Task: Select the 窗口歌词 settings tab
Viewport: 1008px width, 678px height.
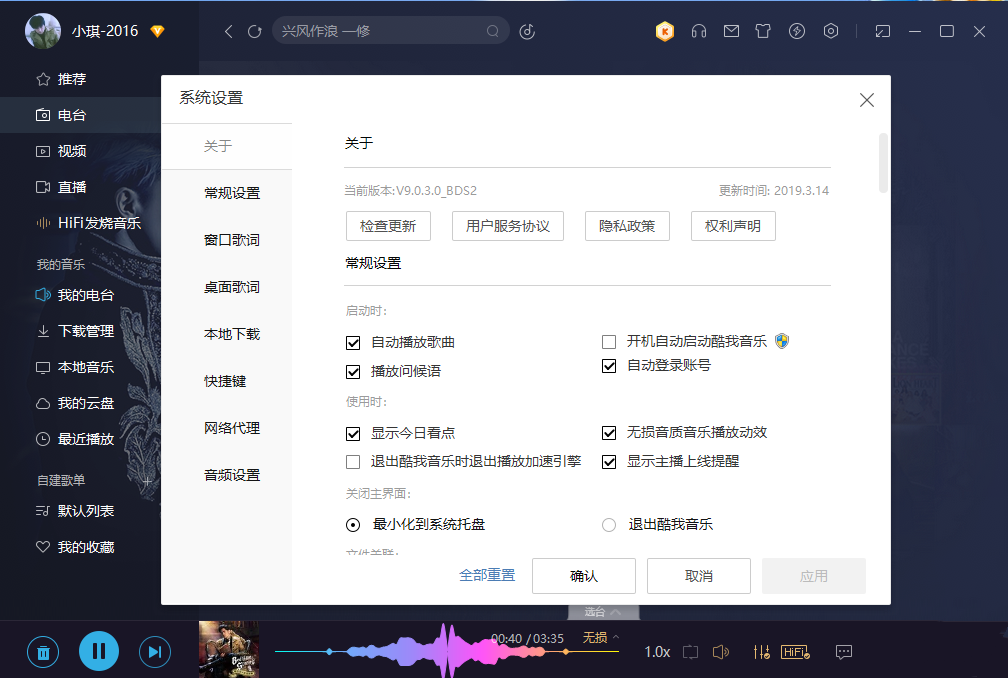Action: (232, 240)
